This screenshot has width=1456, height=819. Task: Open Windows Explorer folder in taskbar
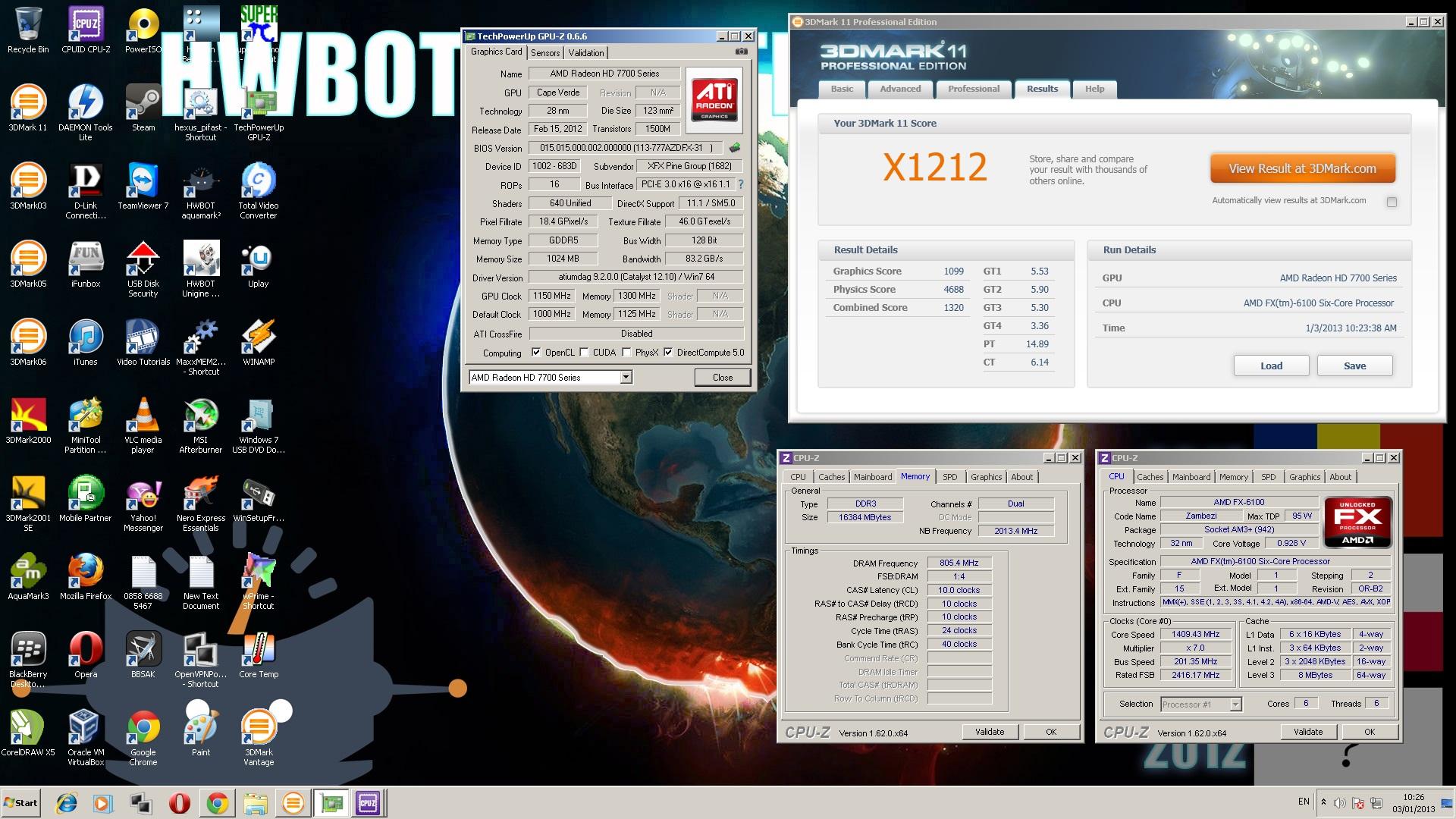pyautogui.click(x=256, y=802)
